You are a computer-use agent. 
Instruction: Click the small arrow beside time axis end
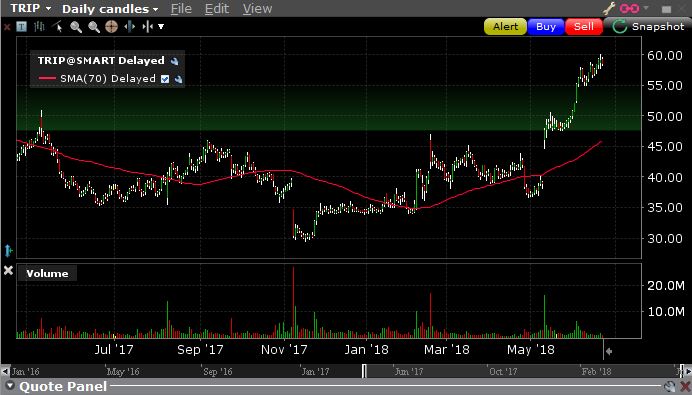(x=609, y=352)
